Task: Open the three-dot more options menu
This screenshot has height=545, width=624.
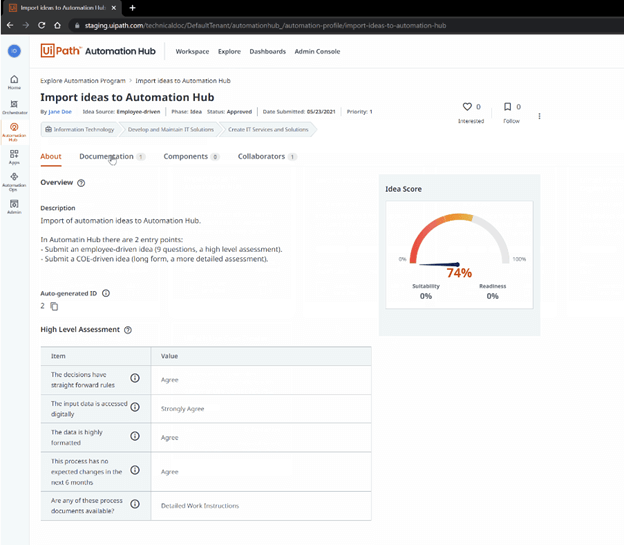Action: pos(539,116)
